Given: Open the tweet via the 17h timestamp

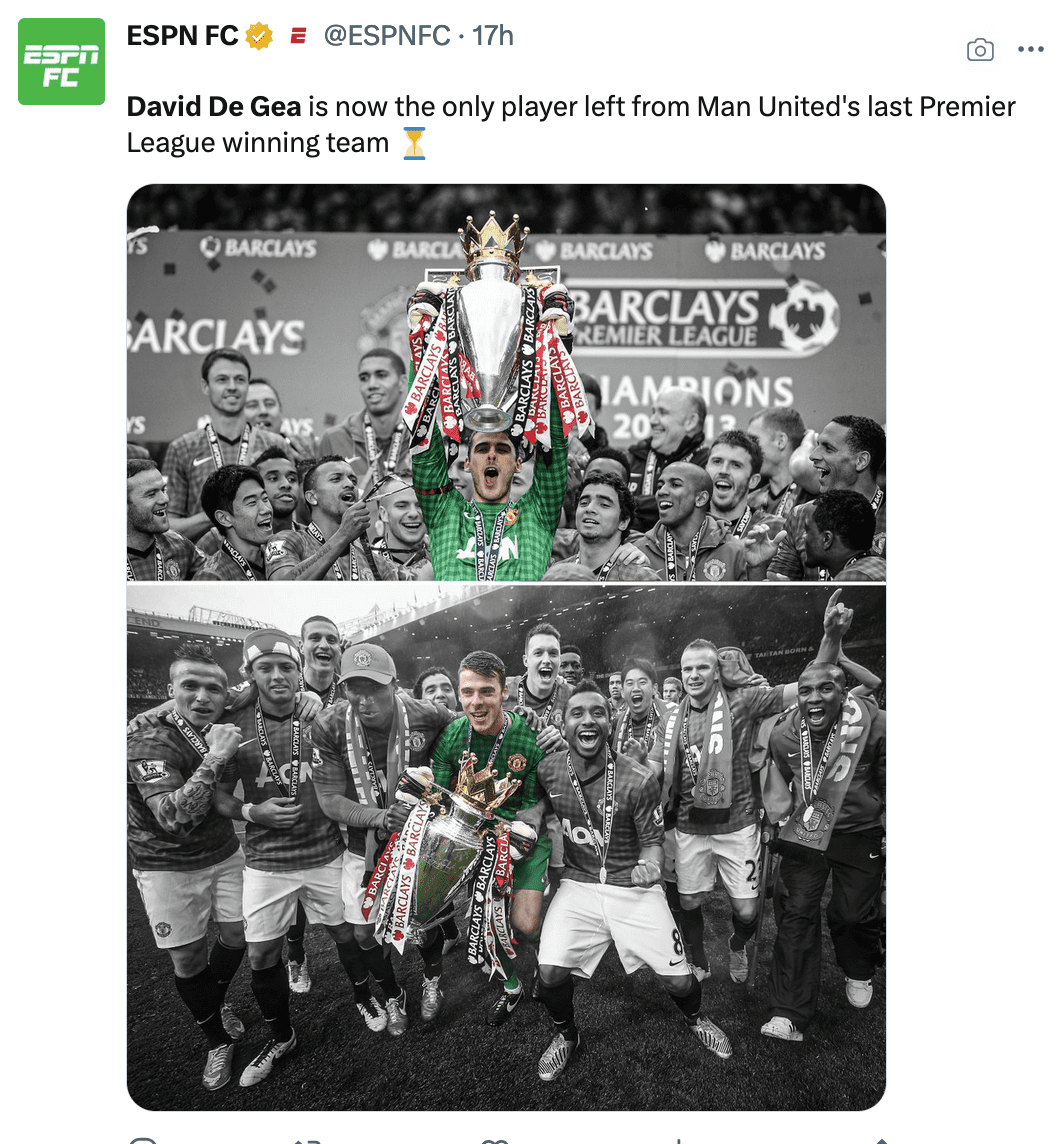Looking at the screenshot, I should [x=493, y=36].
